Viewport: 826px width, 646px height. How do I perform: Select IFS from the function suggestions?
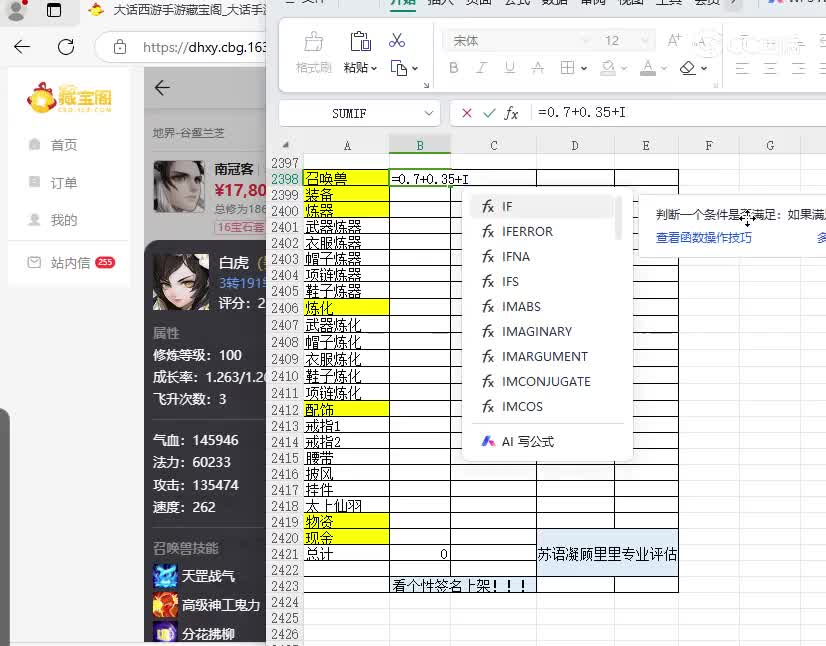[541, 281]
